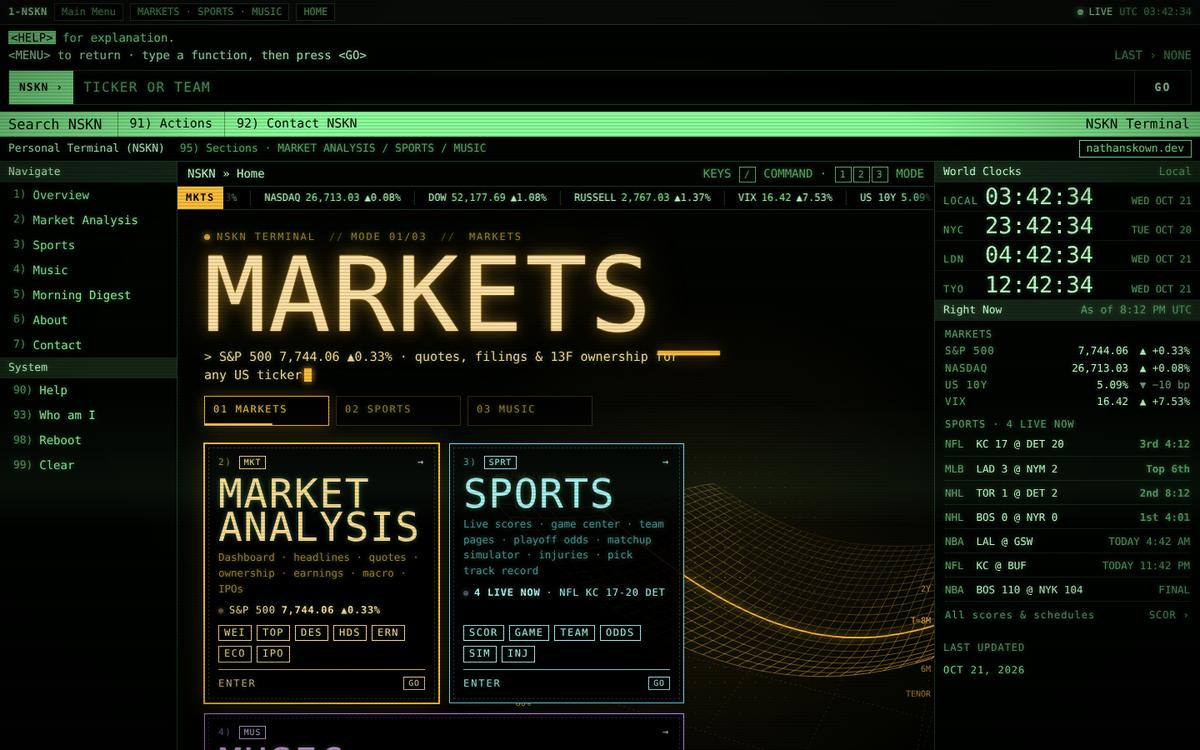This screenshot has width=1200, height=750.
Task: Click the slash keys icon in header
Action: [x=747, y=174]
